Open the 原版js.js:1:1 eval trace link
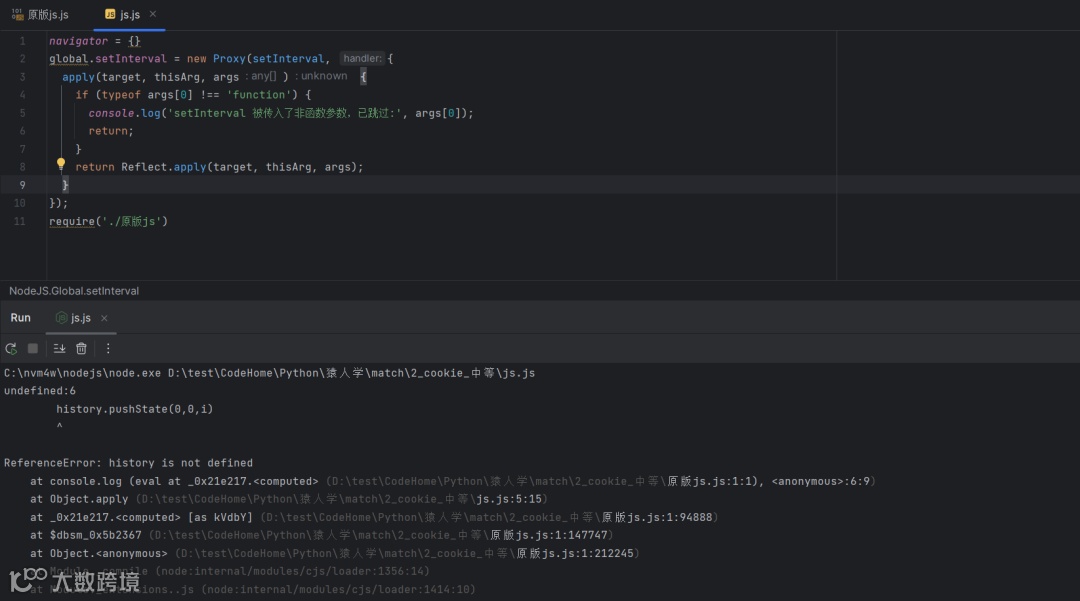Image resolution: width=1080 pixels, height=601 pixels. pos(714,481)
